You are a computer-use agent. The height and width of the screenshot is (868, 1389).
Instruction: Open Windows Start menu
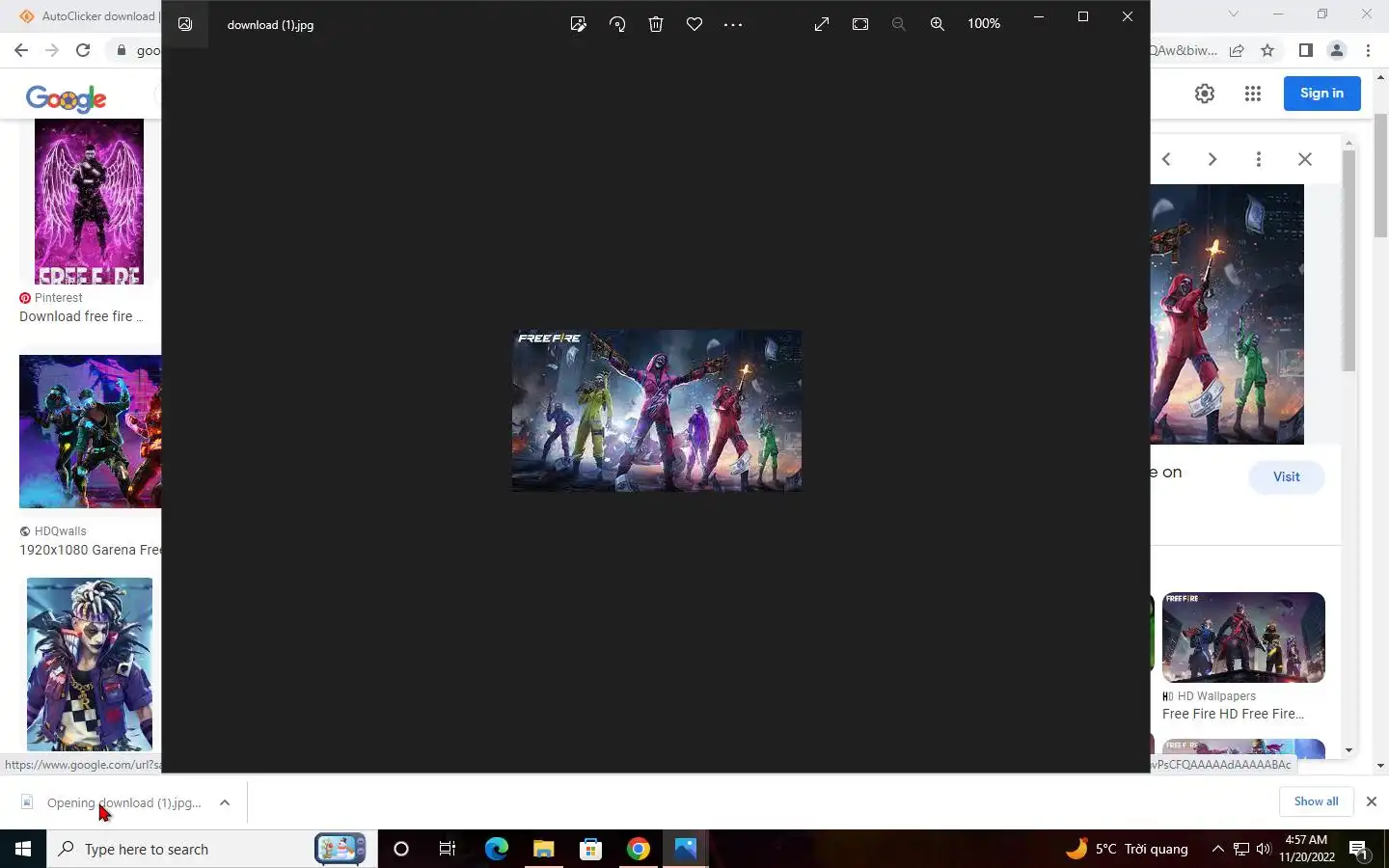coord(23,849)
